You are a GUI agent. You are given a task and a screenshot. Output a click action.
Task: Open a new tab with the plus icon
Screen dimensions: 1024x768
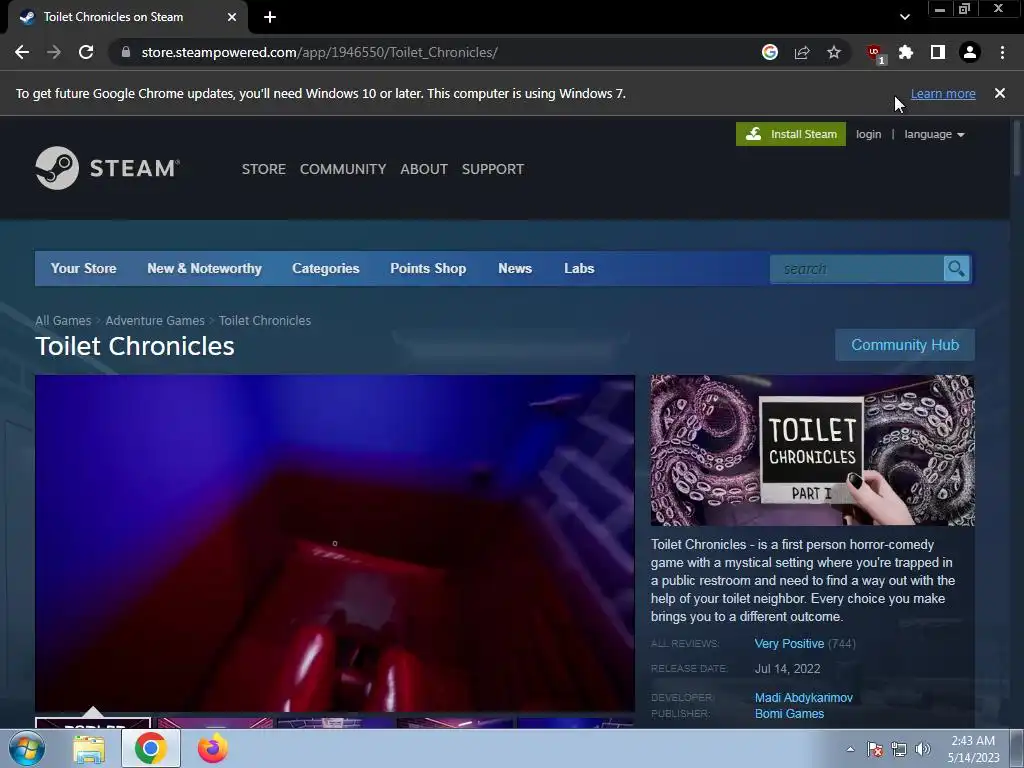(270, 17)
